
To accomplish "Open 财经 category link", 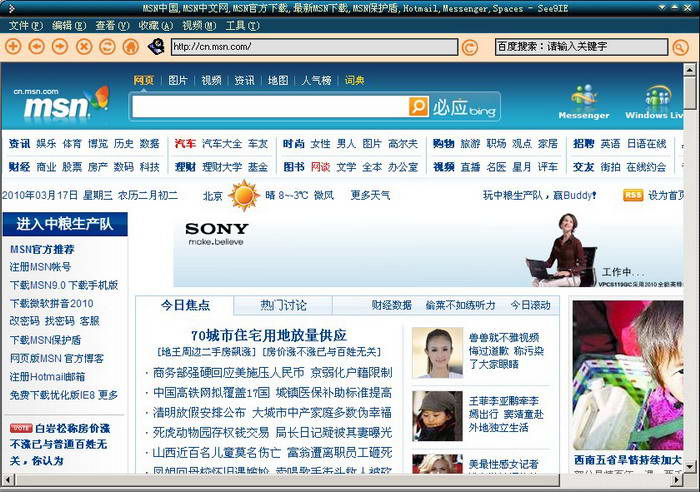I will 19,167.
